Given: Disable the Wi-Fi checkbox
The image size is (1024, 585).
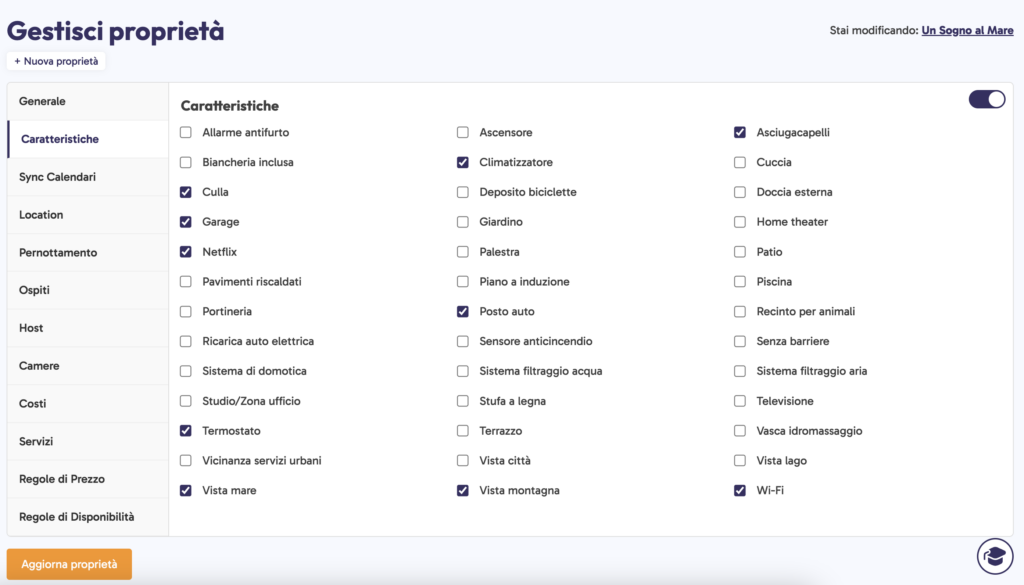Looking at the screenshot, I should point(740,490).
